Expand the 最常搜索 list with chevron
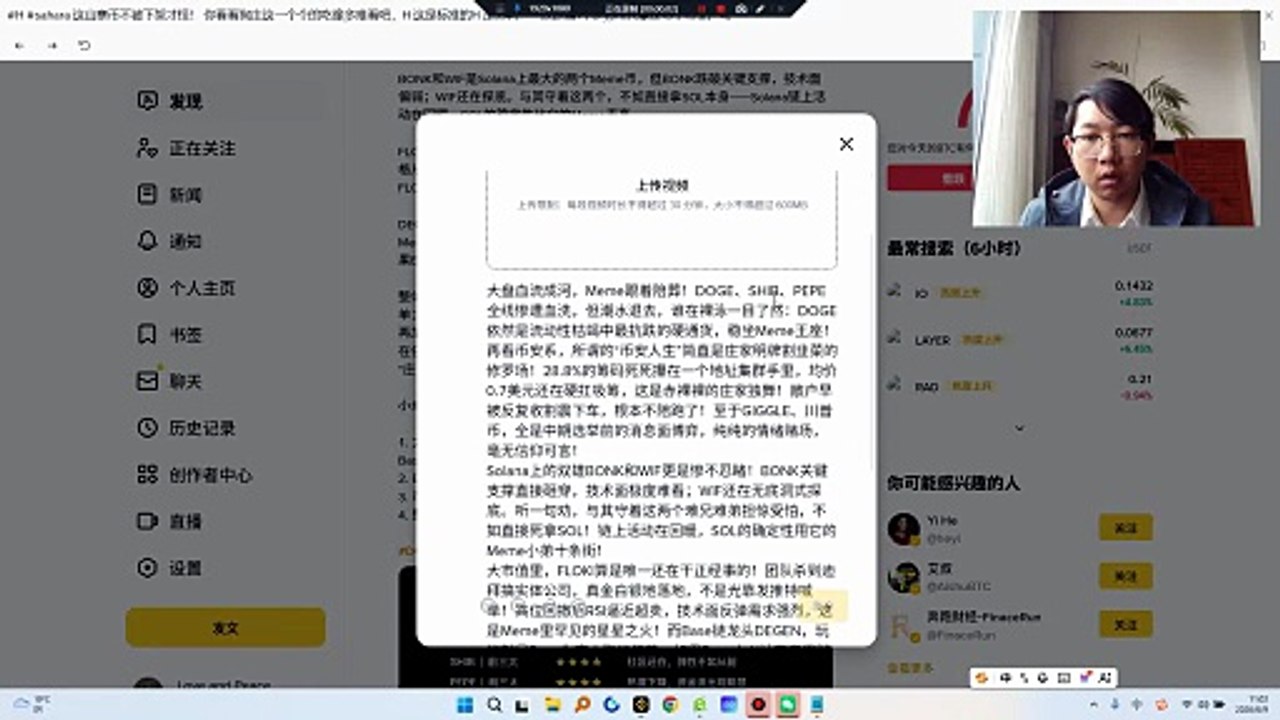 coord(1019,428)
